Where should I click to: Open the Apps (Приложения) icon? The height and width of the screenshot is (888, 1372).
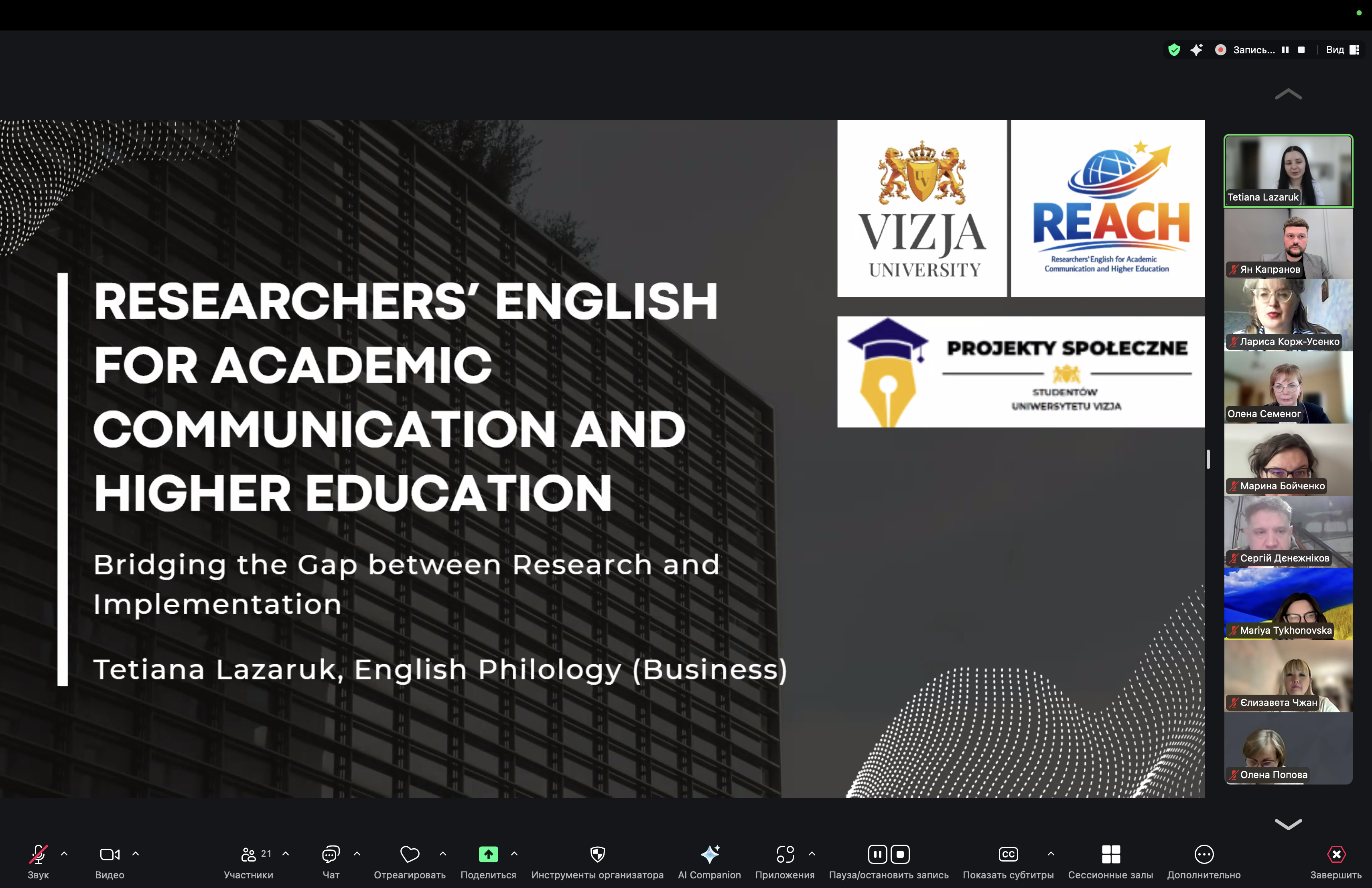(x=785, y=854)
